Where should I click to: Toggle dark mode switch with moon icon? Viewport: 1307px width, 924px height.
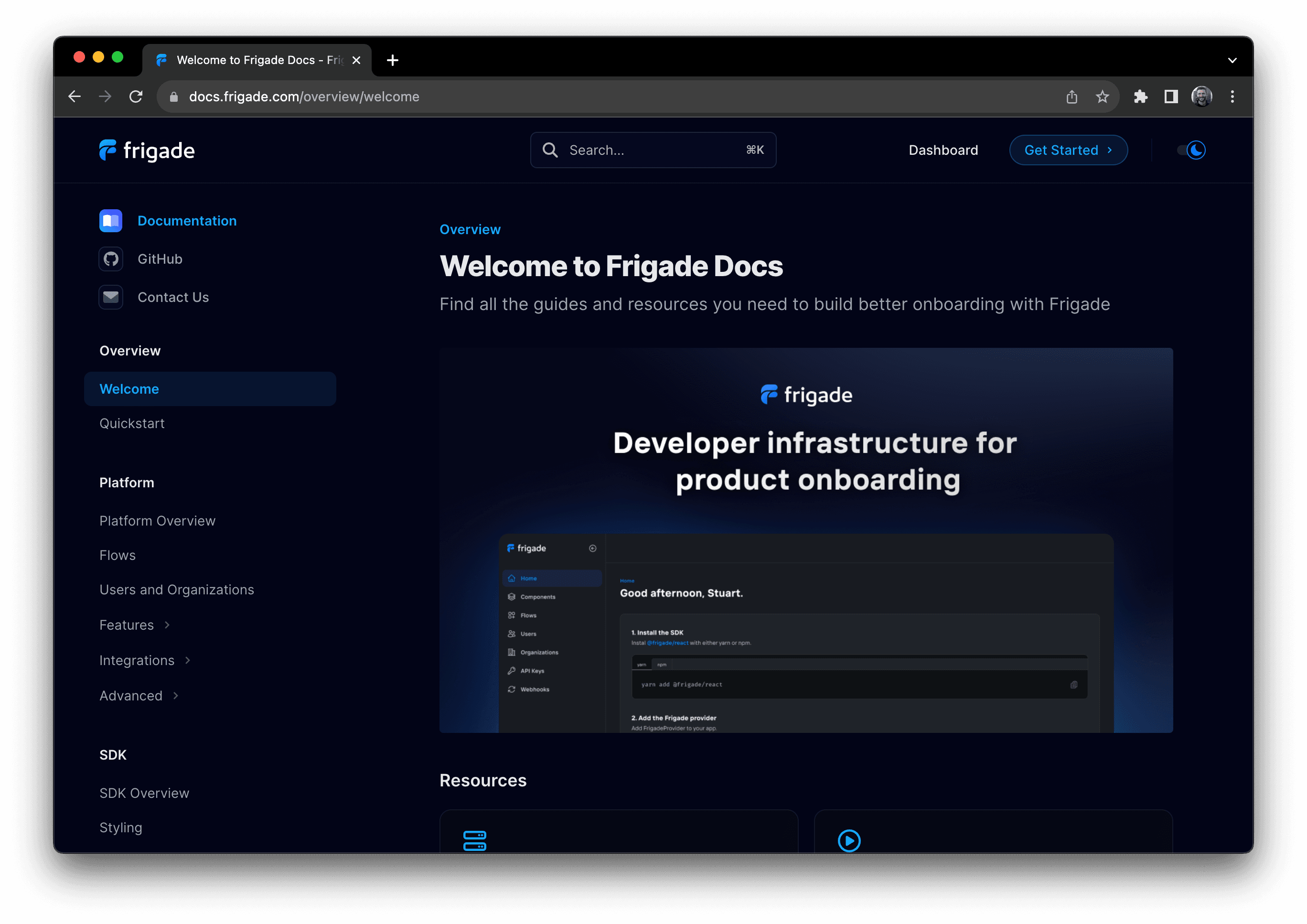[x=1191, y=150]
